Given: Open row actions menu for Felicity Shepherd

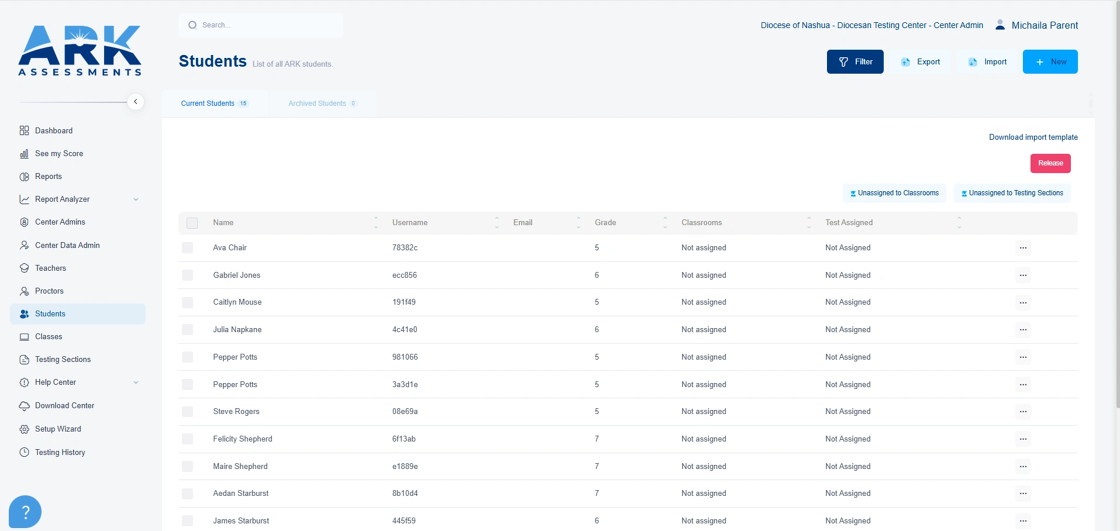Looking at the screenshot, I should click(1023, 439).
